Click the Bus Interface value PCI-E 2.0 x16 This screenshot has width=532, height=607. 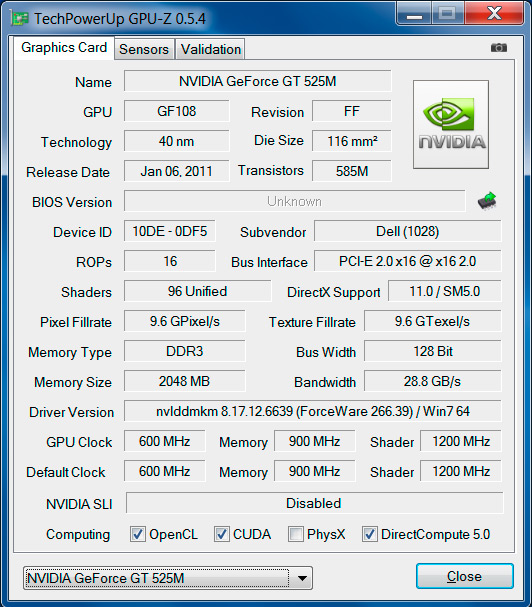(408, 261)
